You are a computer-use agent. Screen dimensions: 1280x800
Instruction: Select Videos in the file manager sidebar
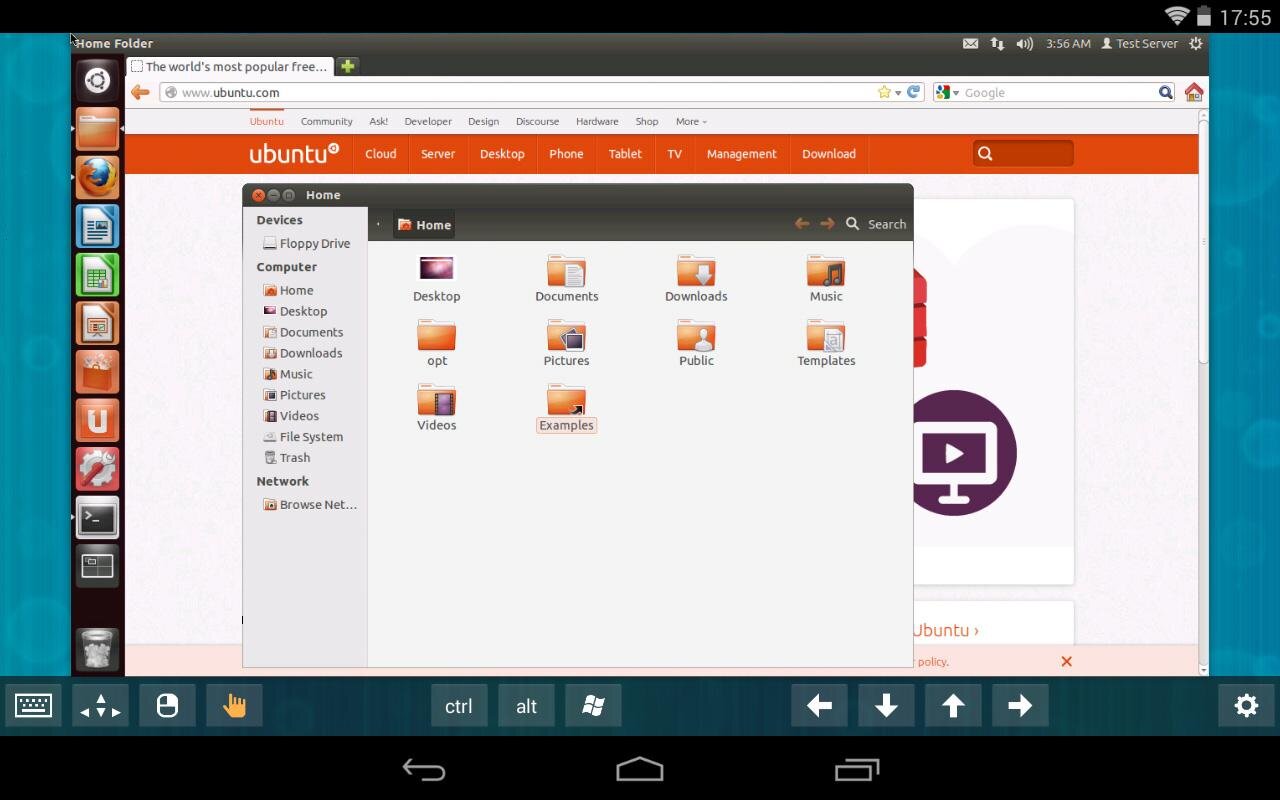291,416
